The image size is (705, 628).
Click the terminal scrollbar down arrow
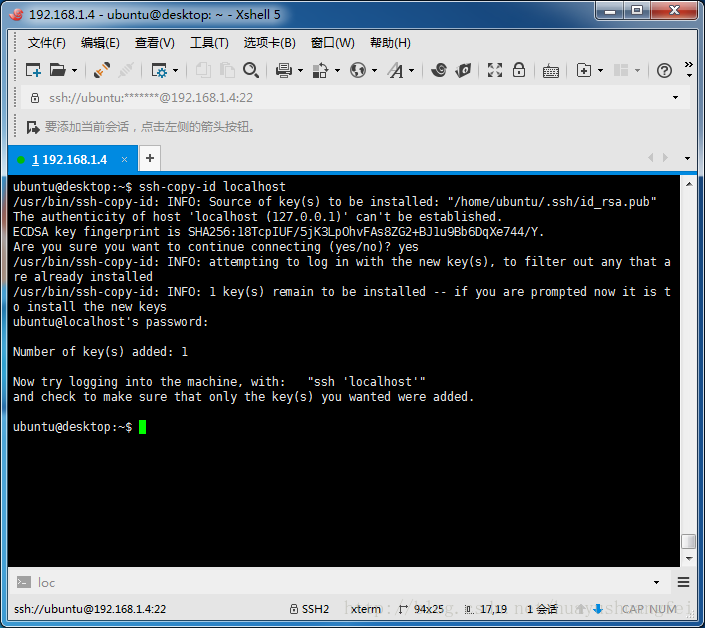[x=689, y=559]
